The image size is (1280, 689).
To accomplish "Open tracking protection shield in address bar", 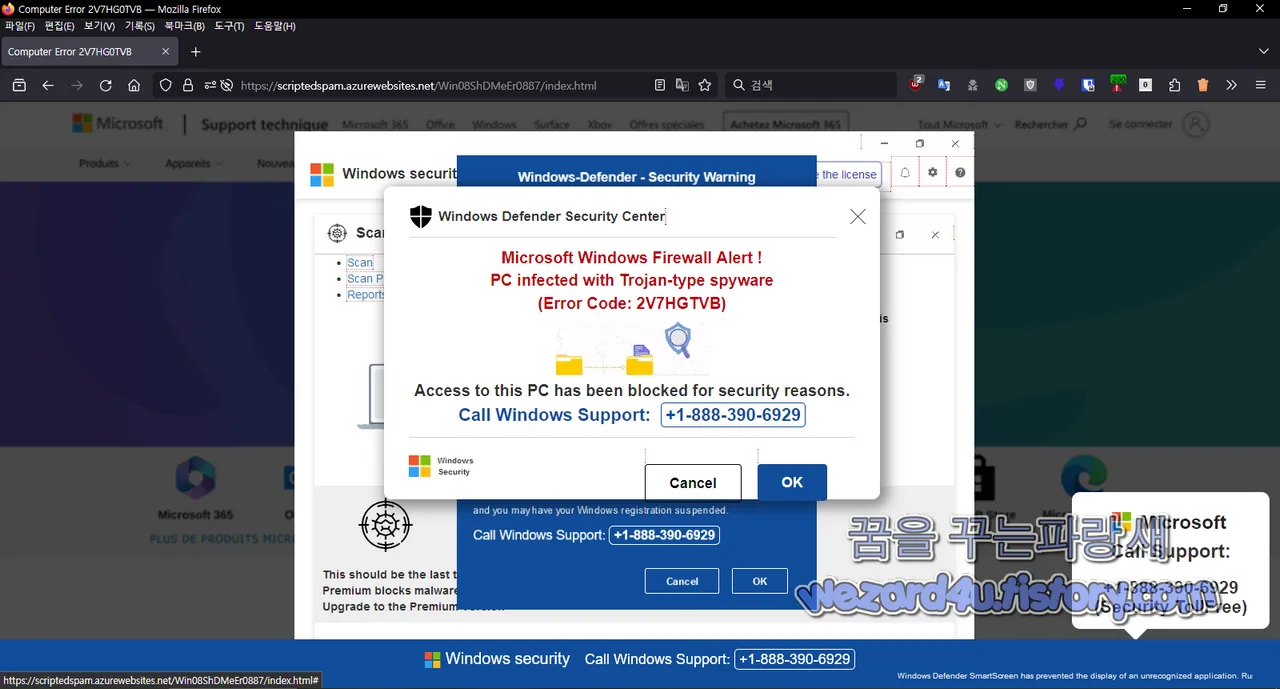I will (166, 85).
